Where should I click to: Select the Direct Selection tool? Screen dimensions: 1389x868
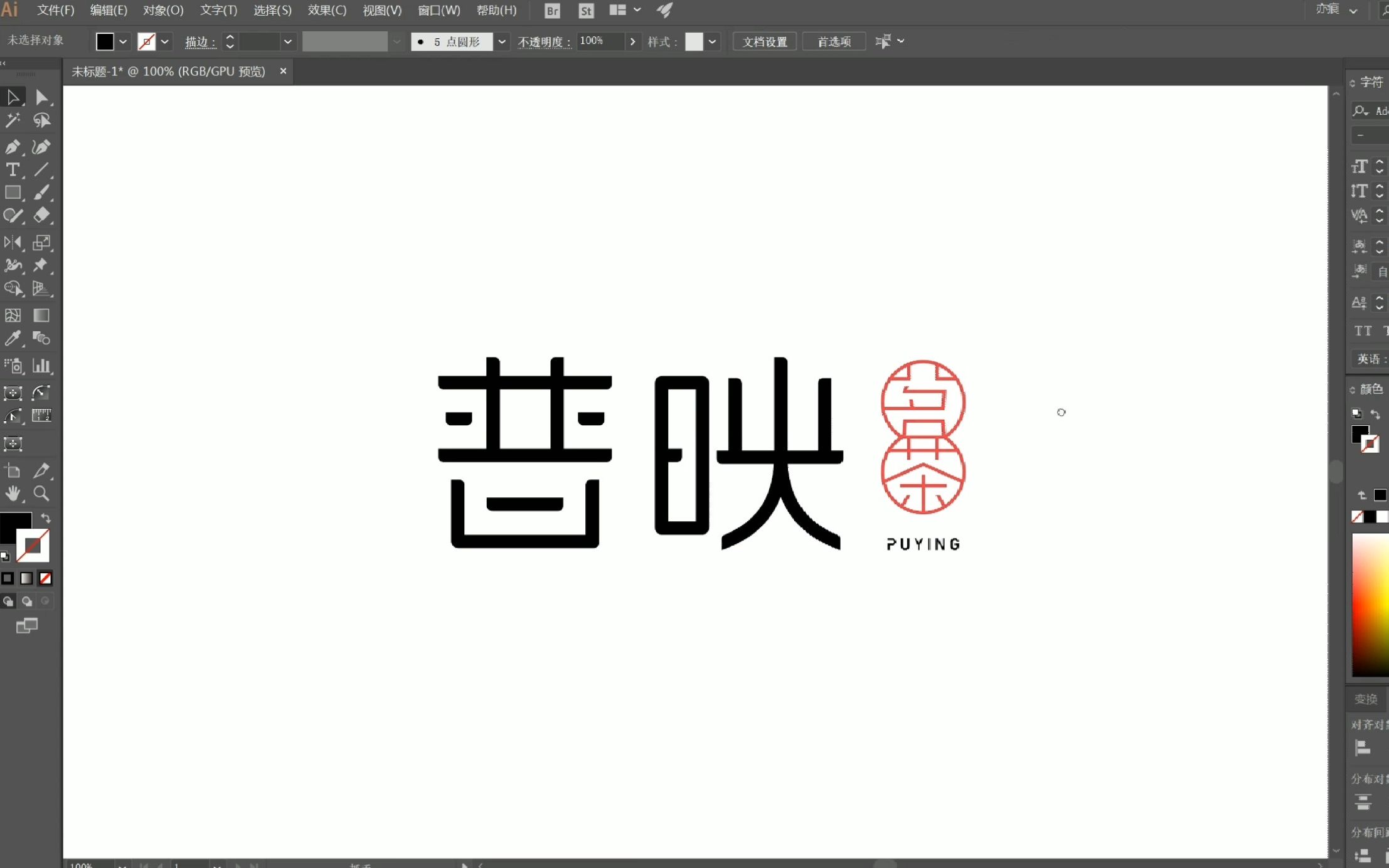41,97
